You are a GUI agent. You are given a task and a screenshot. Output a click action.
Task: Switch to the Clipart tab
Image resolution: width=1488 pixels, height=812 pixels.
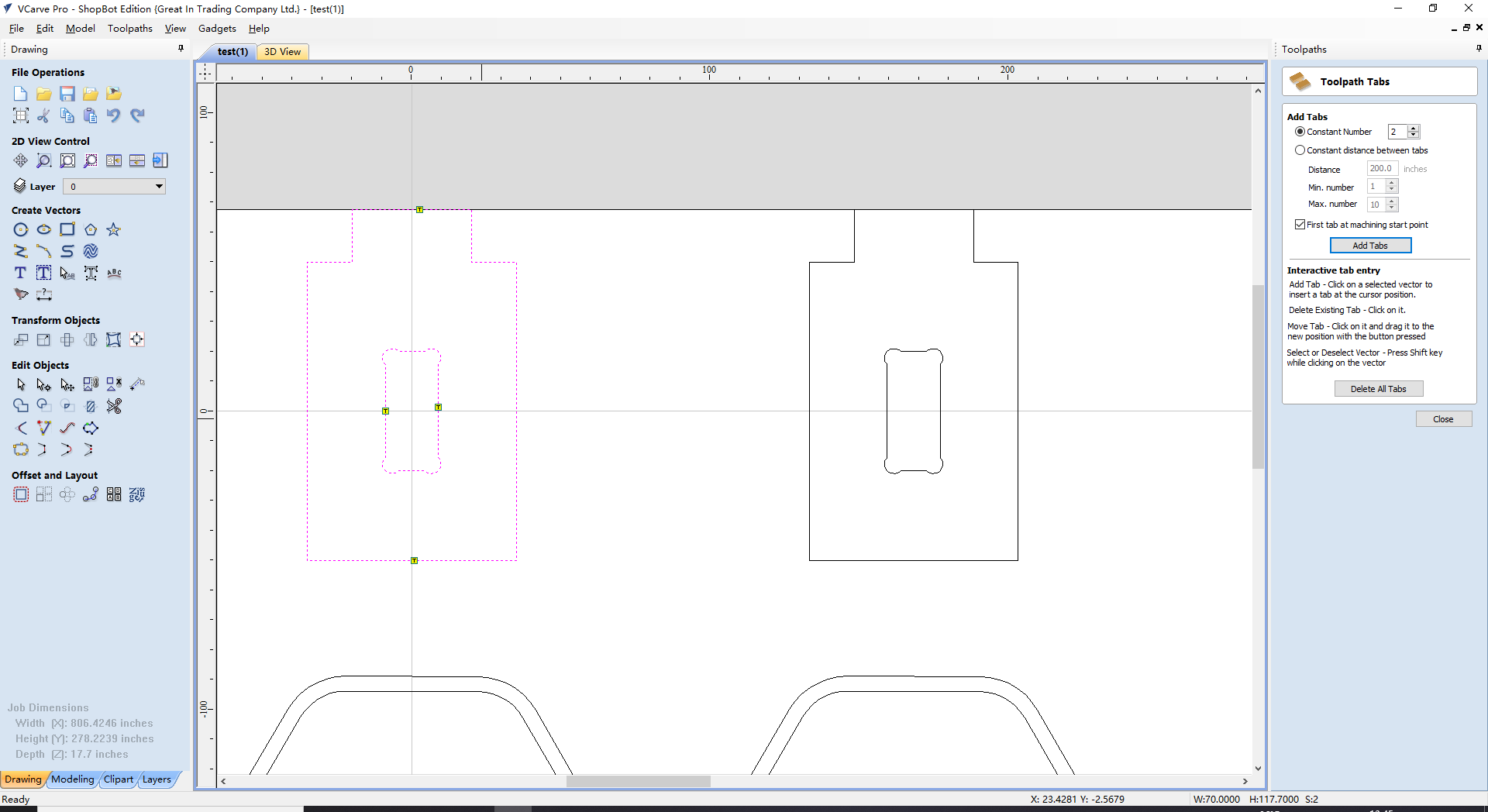click(x=119, y=779)
